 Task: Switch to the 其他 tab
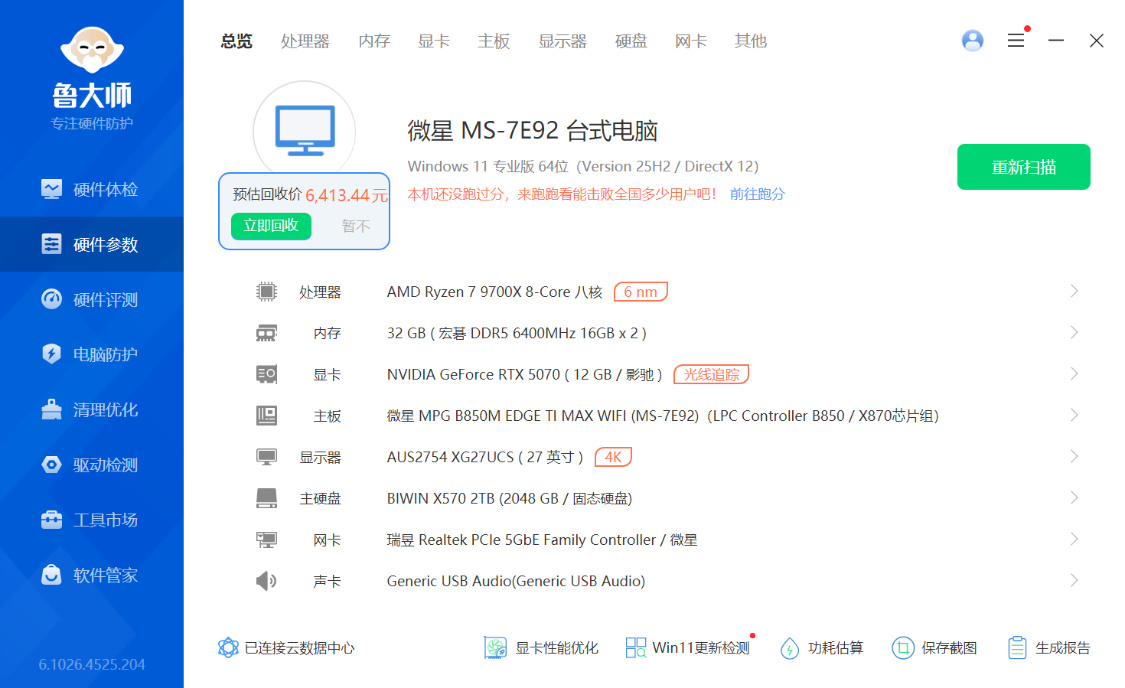750,41
